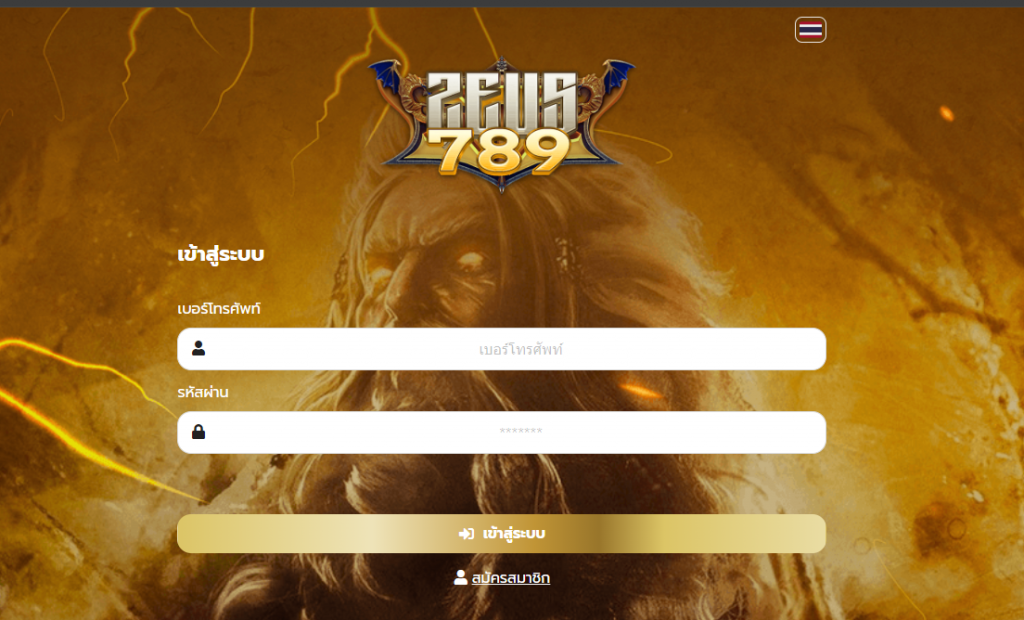
Task: Open the สมัครสมาชิก register link
Action: click(x=511, y=578)
